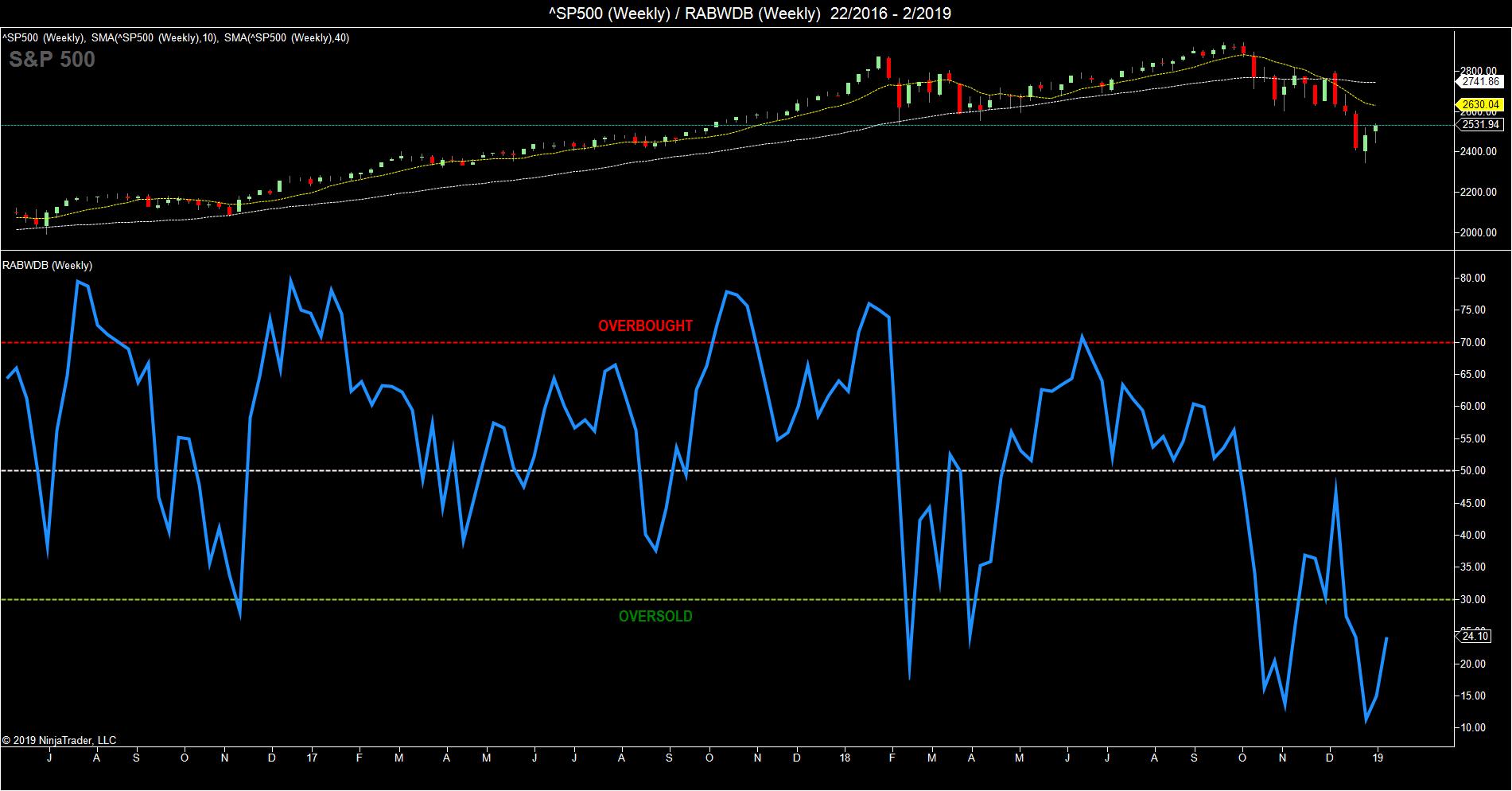Image resolution: width=1512 pixels, height=791 pixels.
Task: Click the ^SP500 SMA indicator legend text
Action: (176, 38)
